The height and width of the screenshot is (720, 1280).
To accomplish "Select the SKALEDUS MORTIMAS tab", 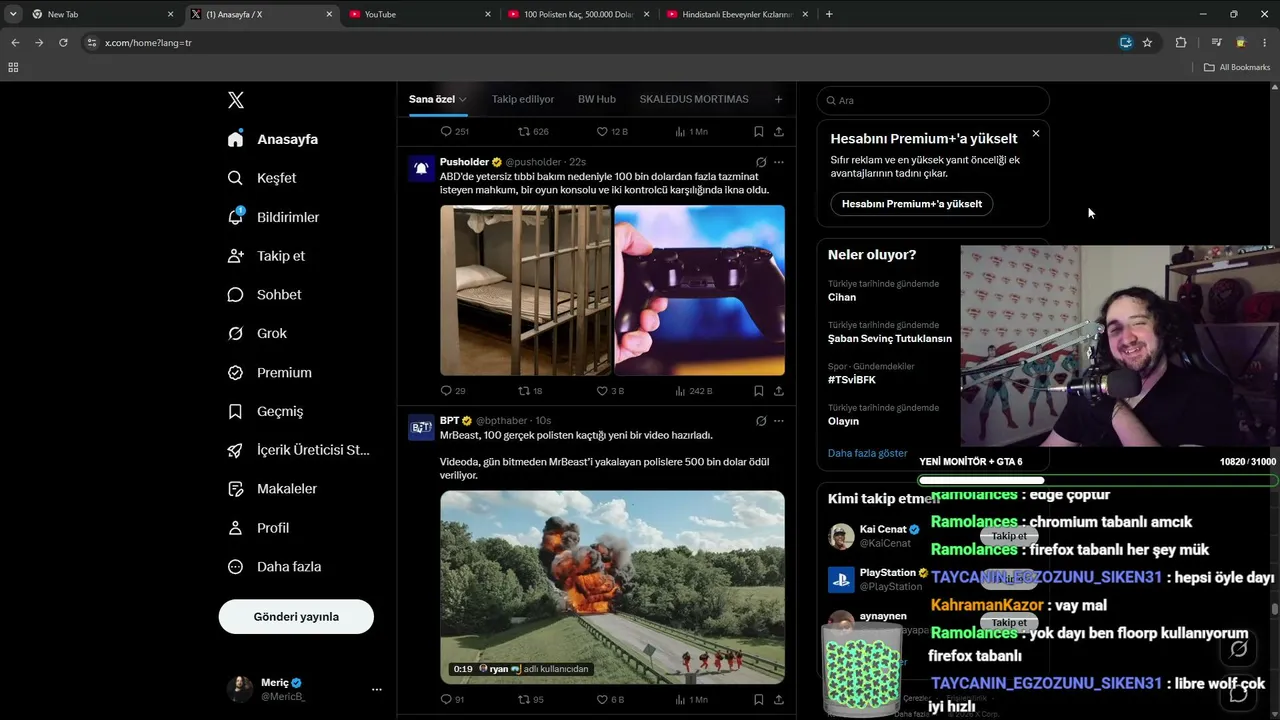I will click(694, 99).
